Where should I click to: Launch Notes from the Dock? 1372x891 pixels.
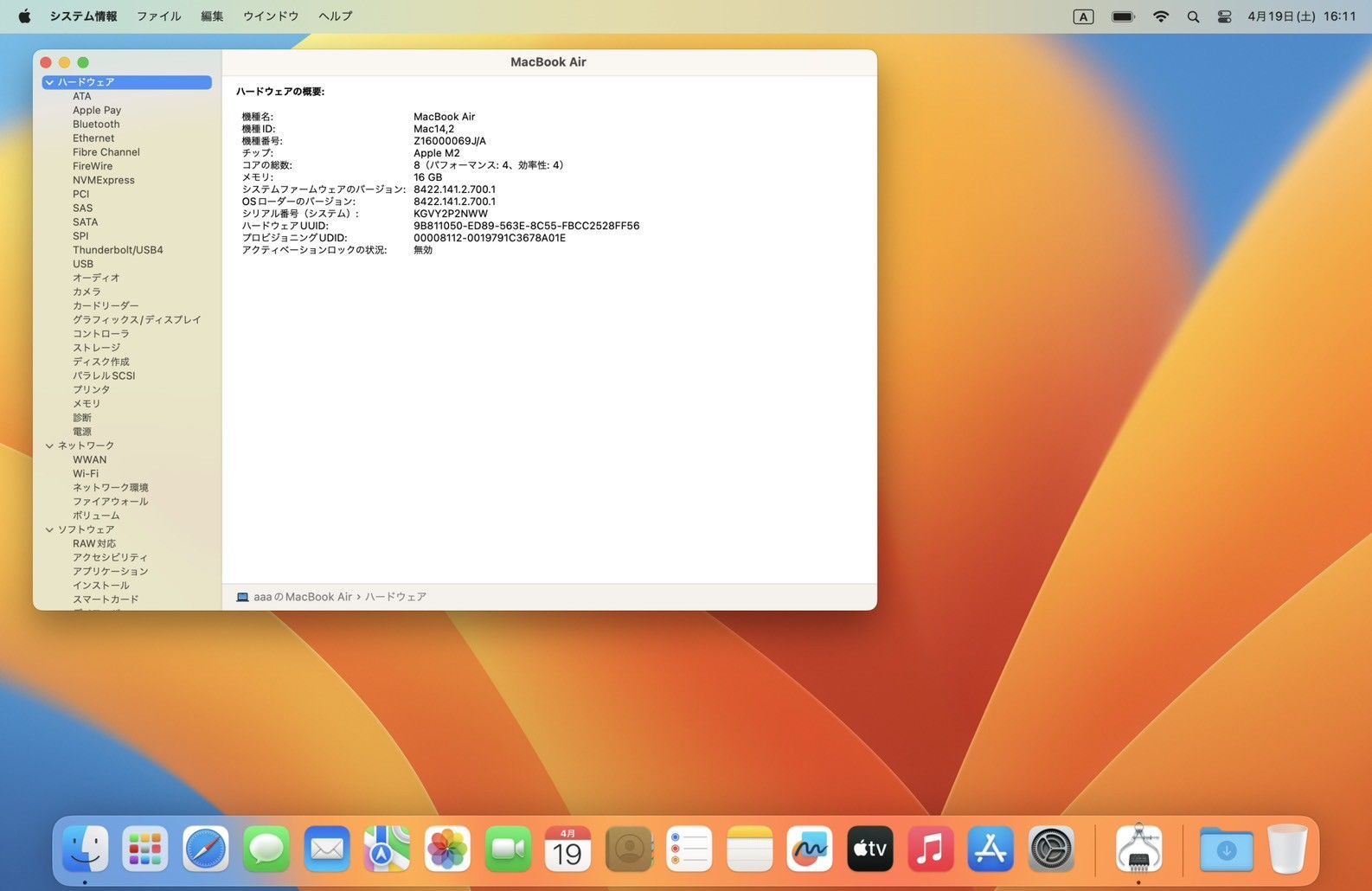tap(749, 849)
